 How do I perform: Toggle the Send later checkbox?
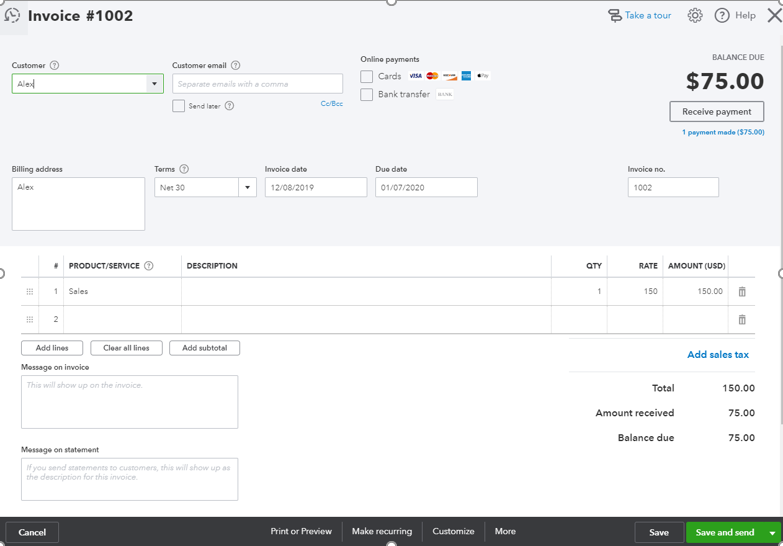[x=178, y=105]
